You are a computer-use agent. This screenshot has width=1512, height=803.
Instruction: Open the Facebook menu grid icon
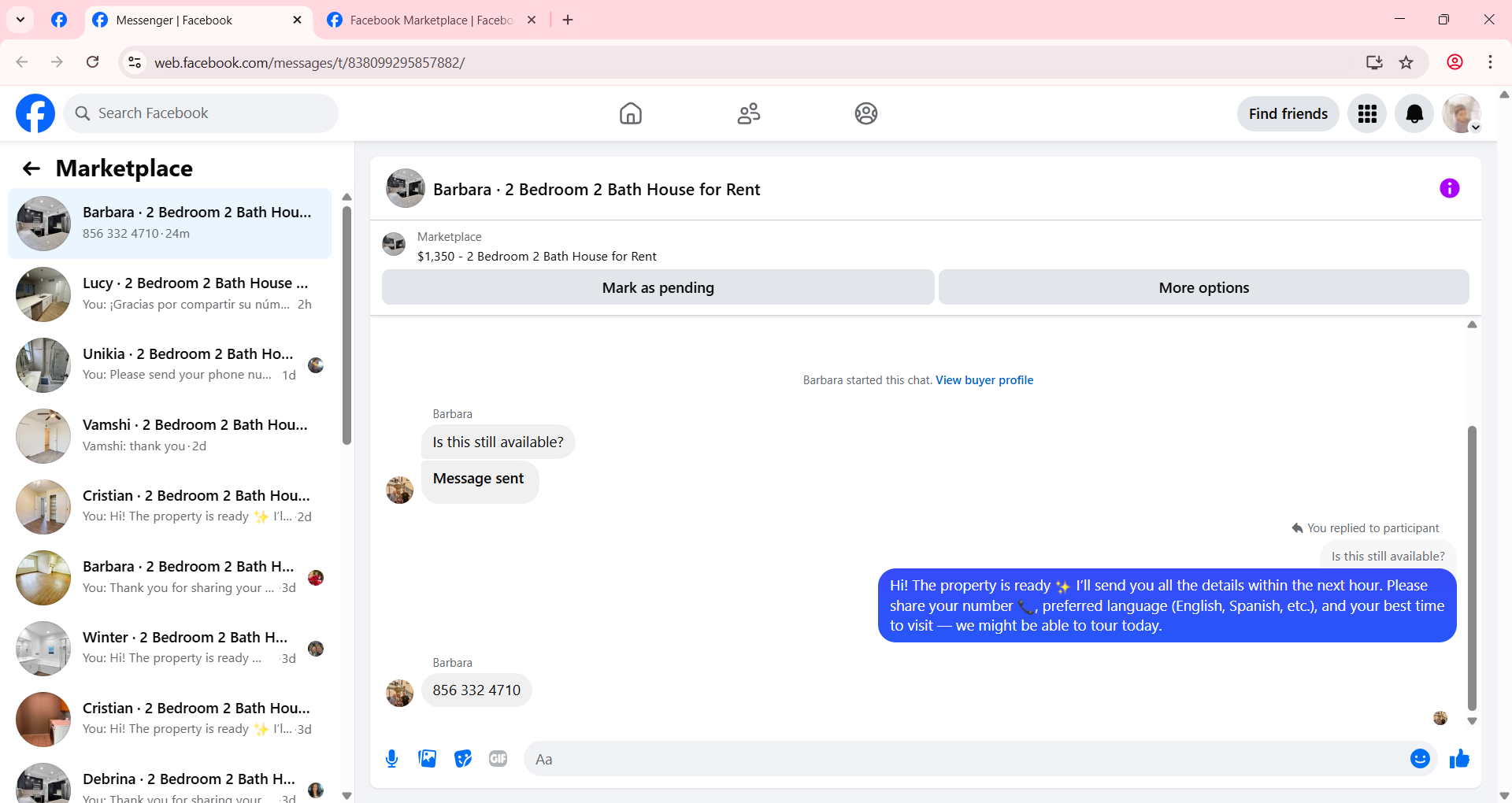point(1367,113)
